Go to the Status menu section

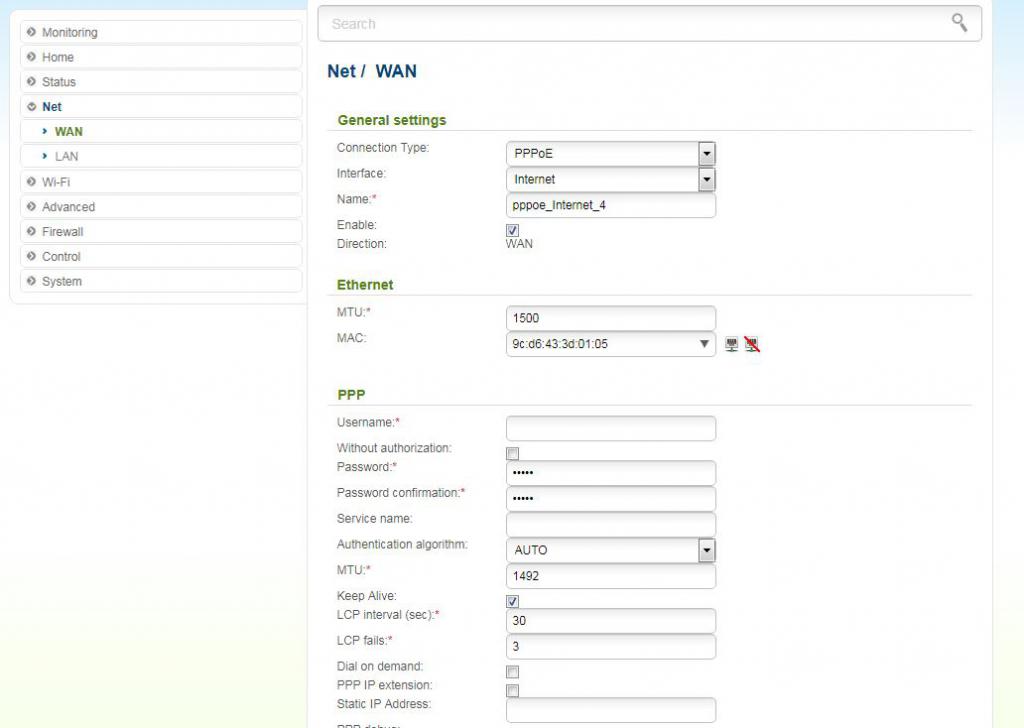[58, 82]
